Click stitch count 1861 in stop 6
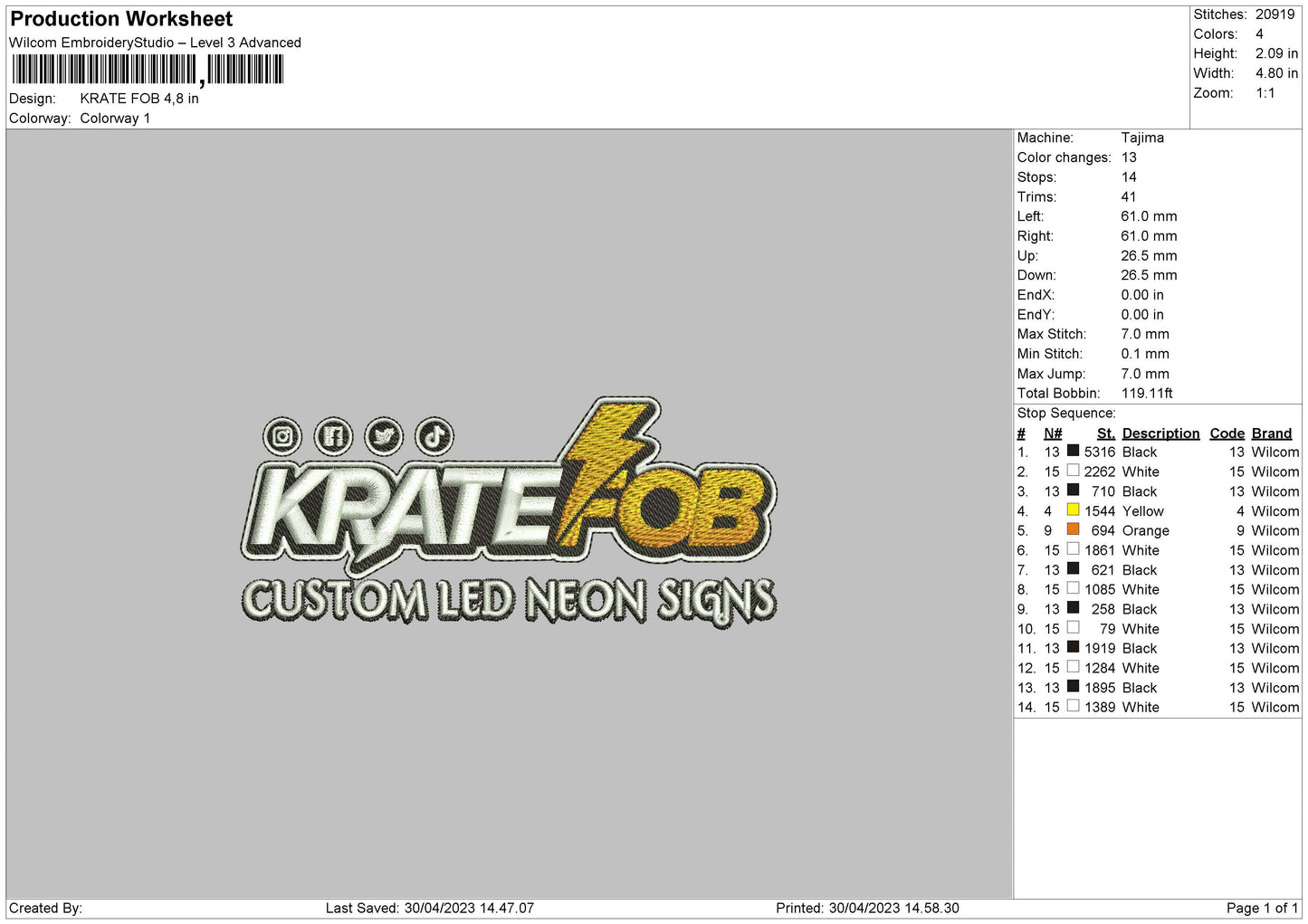Screen dimensions: 1308x924 click(1100, 551)
